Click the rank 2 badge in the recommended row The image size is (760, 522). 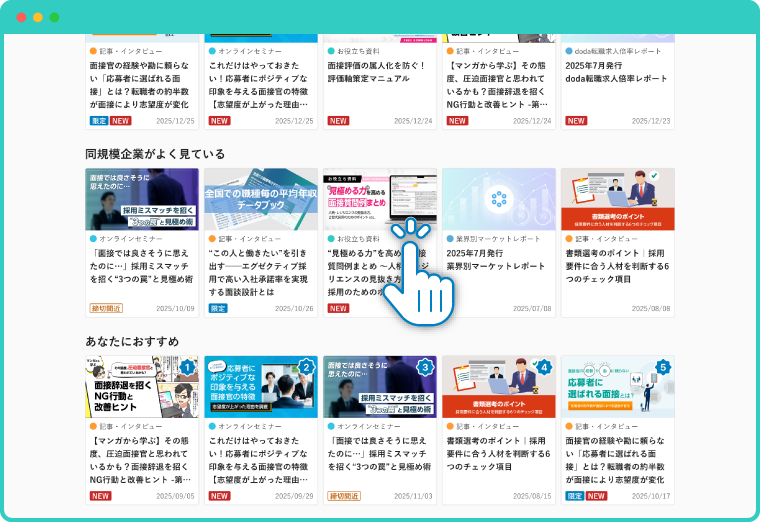[307, 368]
